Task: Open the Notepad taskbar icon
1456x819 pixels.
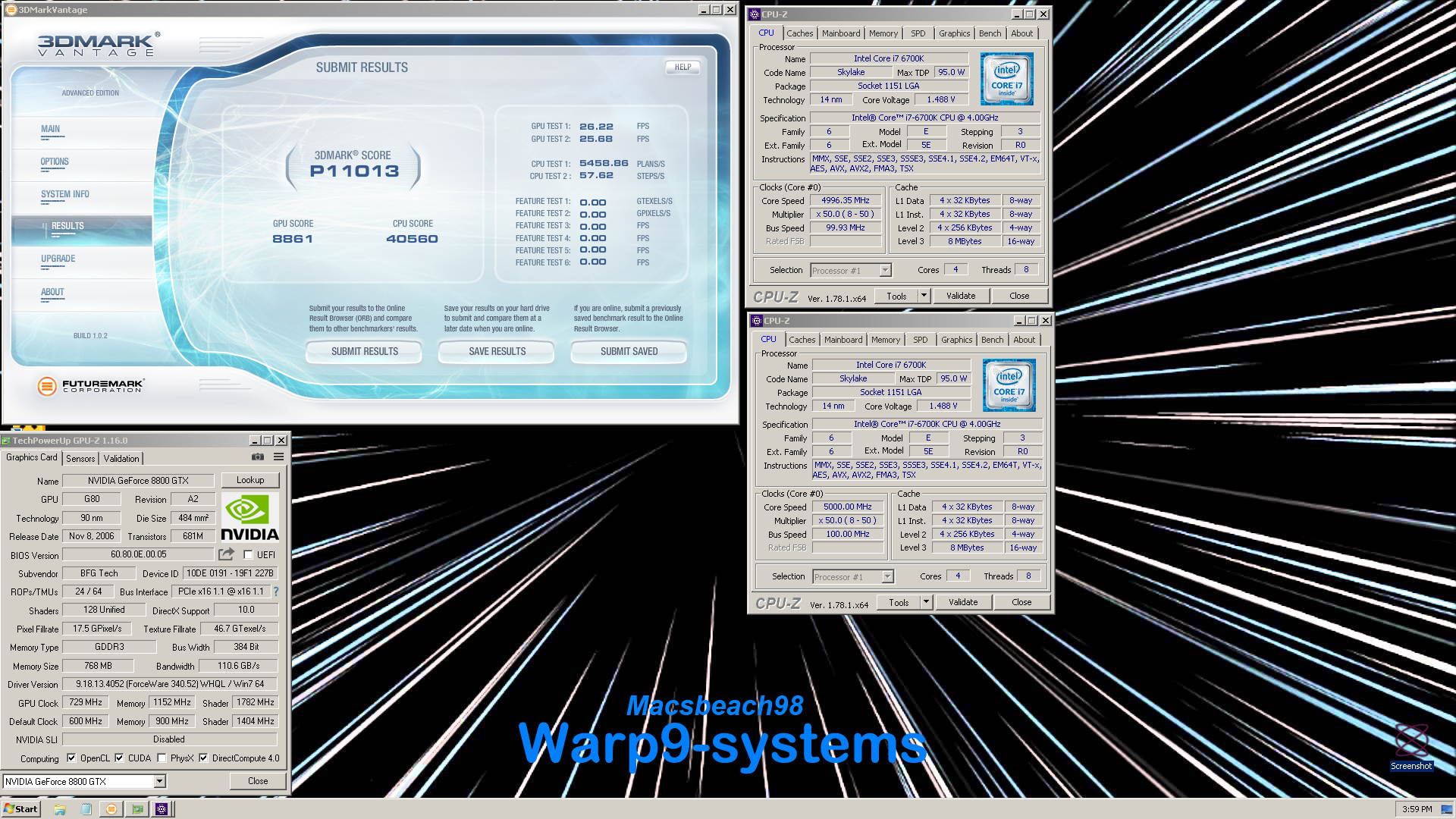Action: [x=86, y=809]
